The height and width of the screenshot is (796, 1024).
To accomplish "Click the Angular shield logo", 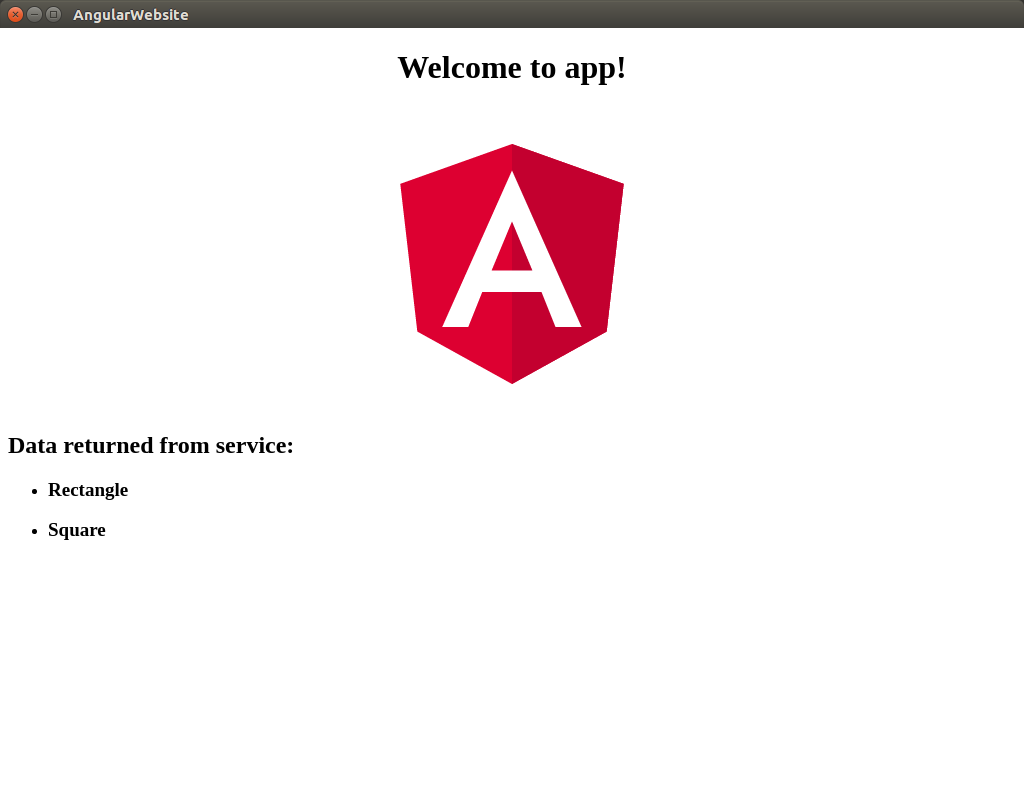I will (x=512, y=263).
